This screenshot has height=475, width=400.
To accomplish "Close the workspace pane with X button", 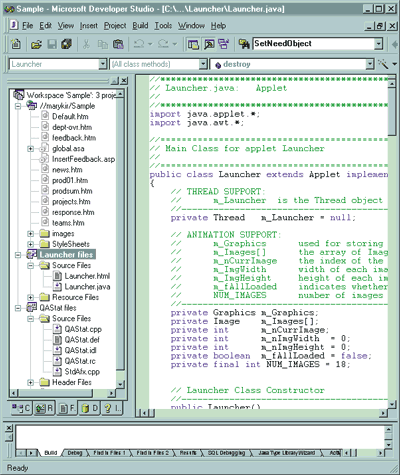I will tap(124, 80).
